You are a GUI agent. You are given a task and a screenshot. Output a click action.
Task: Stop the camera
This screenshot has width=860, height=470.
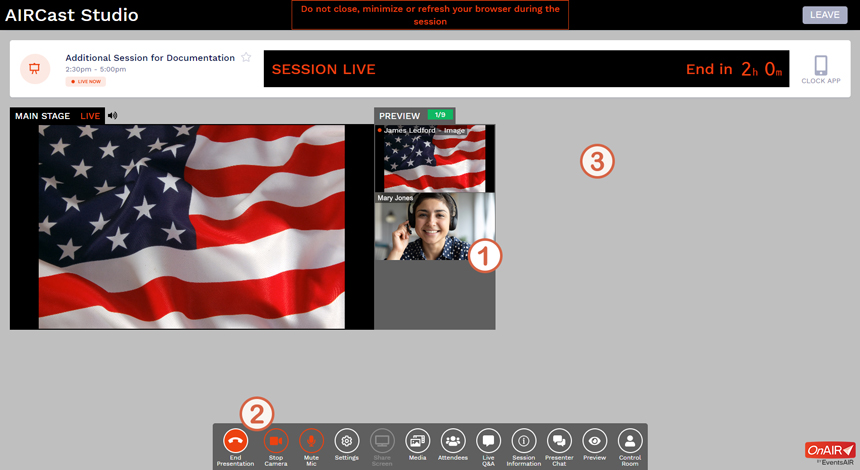click(276, 441)
